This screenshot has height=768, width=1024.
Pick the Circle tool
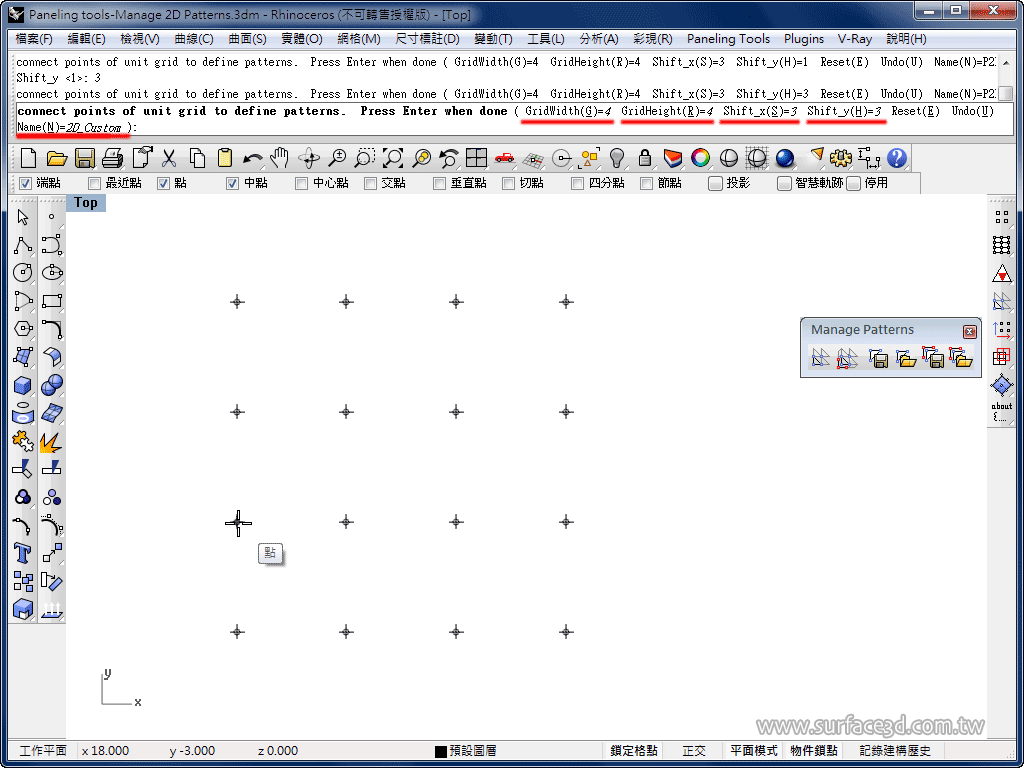tap(23, 272)
